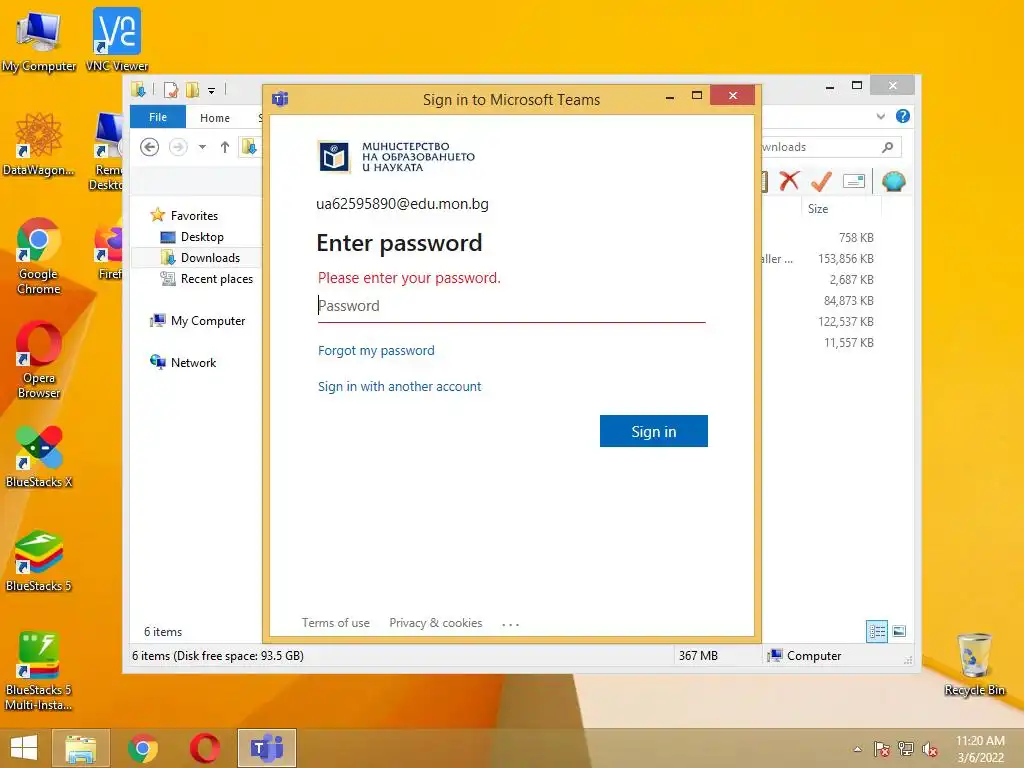Open Recycle Bin on desktop

[x=974, y=665]
